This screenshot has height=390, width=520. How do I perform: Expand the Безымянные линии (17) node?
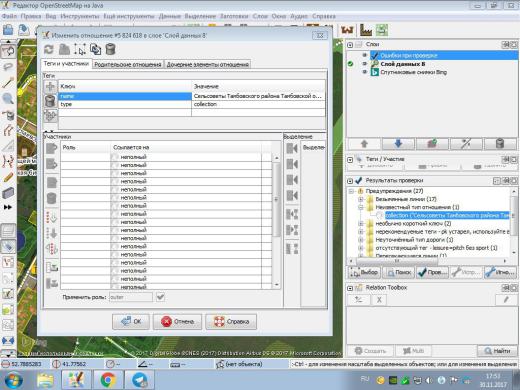(x=360, y=199)
